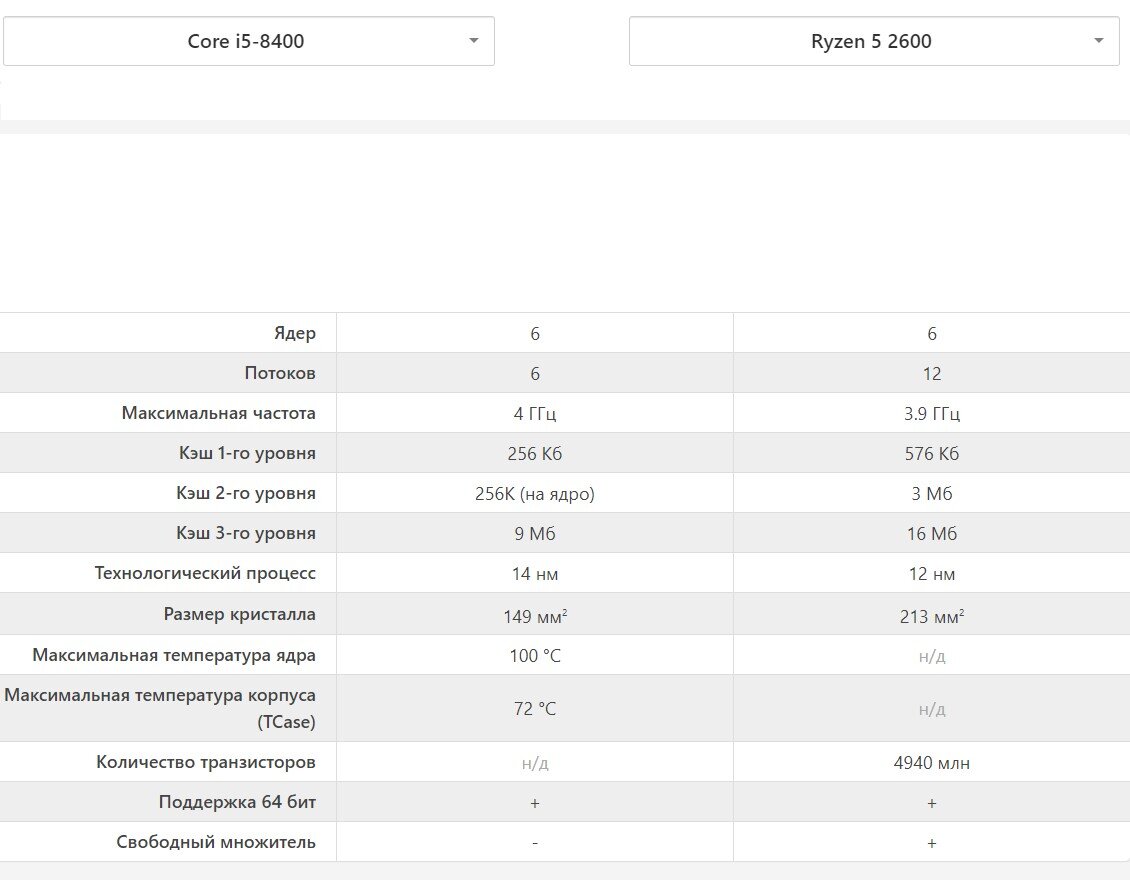Click the '100 °C' temperature value
The width and height of the screenshot is (1130, 880).
click(535, 656)
